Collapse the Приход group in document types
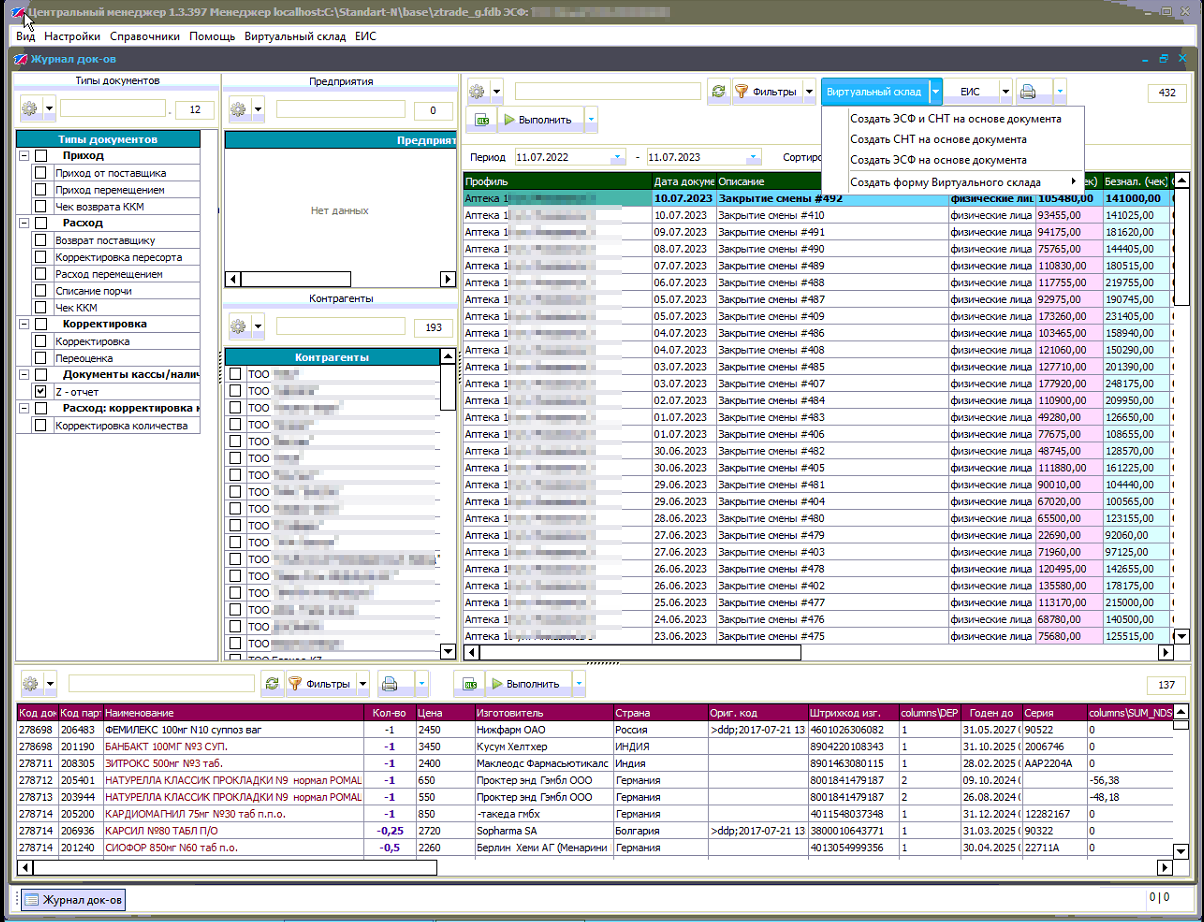This screenshot has height=922, width=1204. (24, 156)
